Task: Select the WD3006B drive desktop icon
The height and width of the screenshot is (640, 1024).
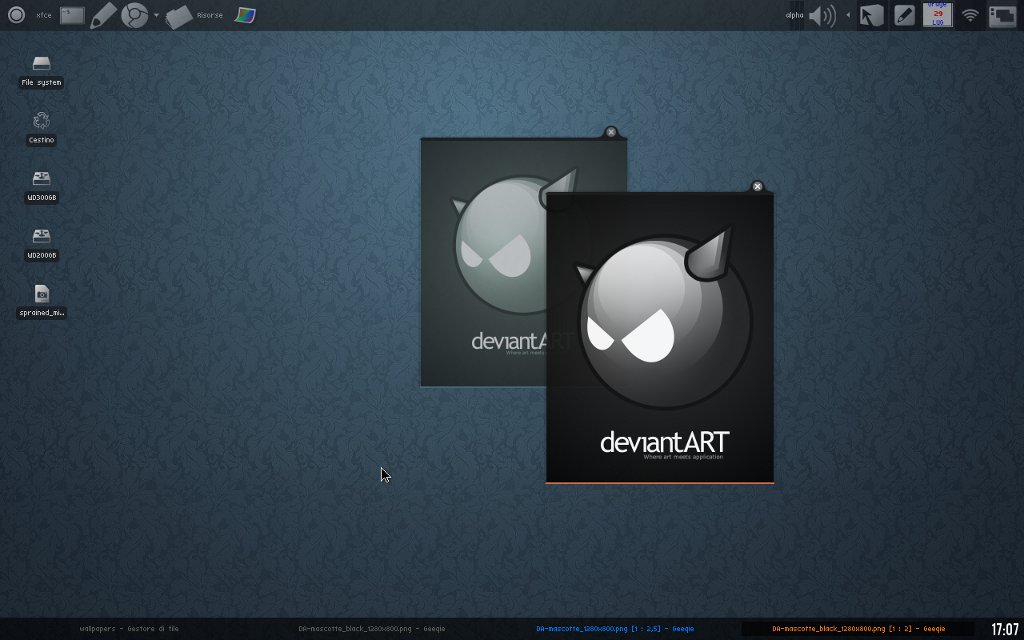Action: point(41,187)
